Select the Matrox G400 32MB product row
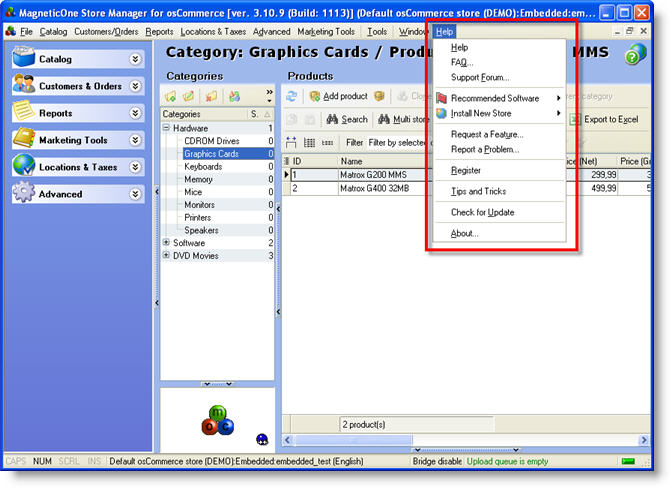 pyautogui.click(x=376, y=187)
